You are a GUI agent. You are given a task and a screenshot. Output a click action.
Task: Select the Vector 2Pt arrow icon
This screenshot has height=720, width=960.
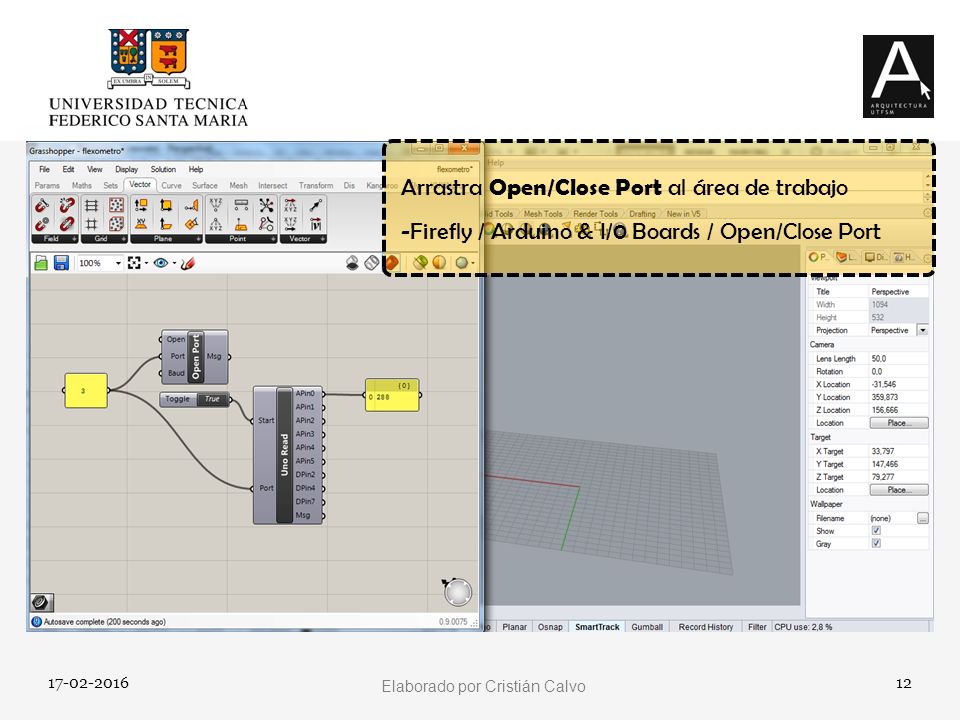(316, 205)
